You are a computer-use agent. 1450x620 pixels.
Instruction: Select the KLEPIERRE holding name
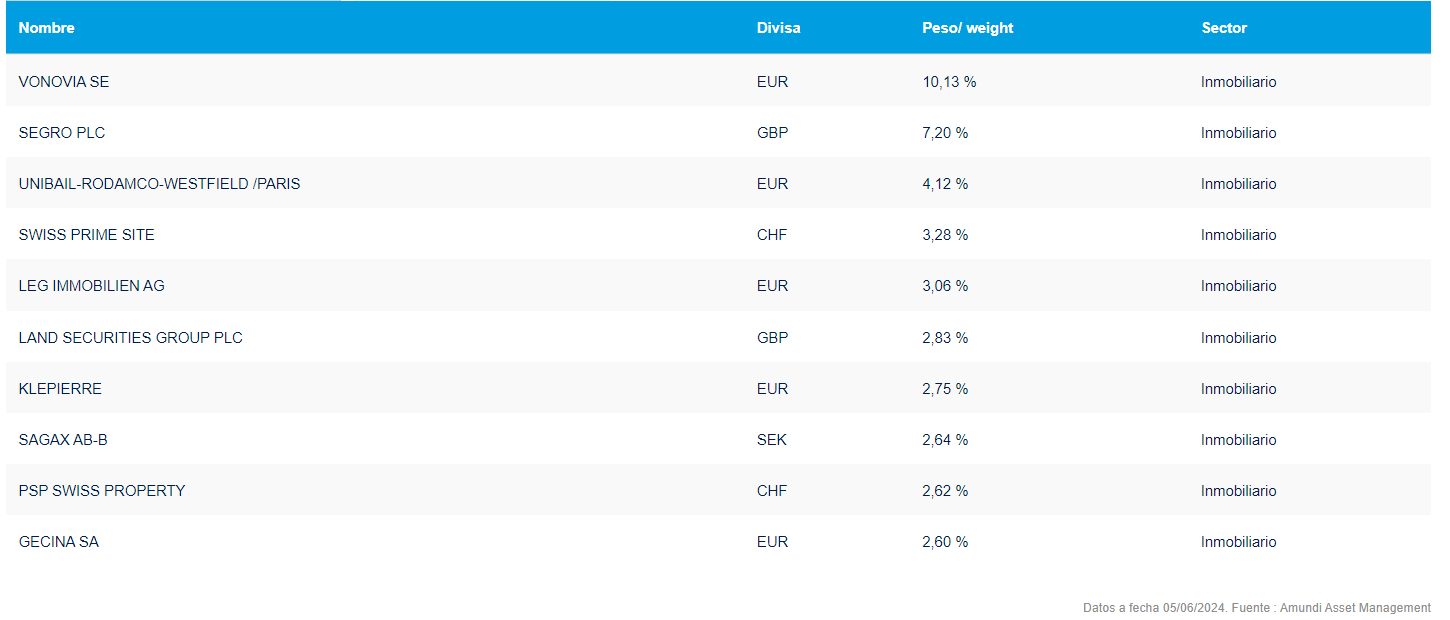60,389
